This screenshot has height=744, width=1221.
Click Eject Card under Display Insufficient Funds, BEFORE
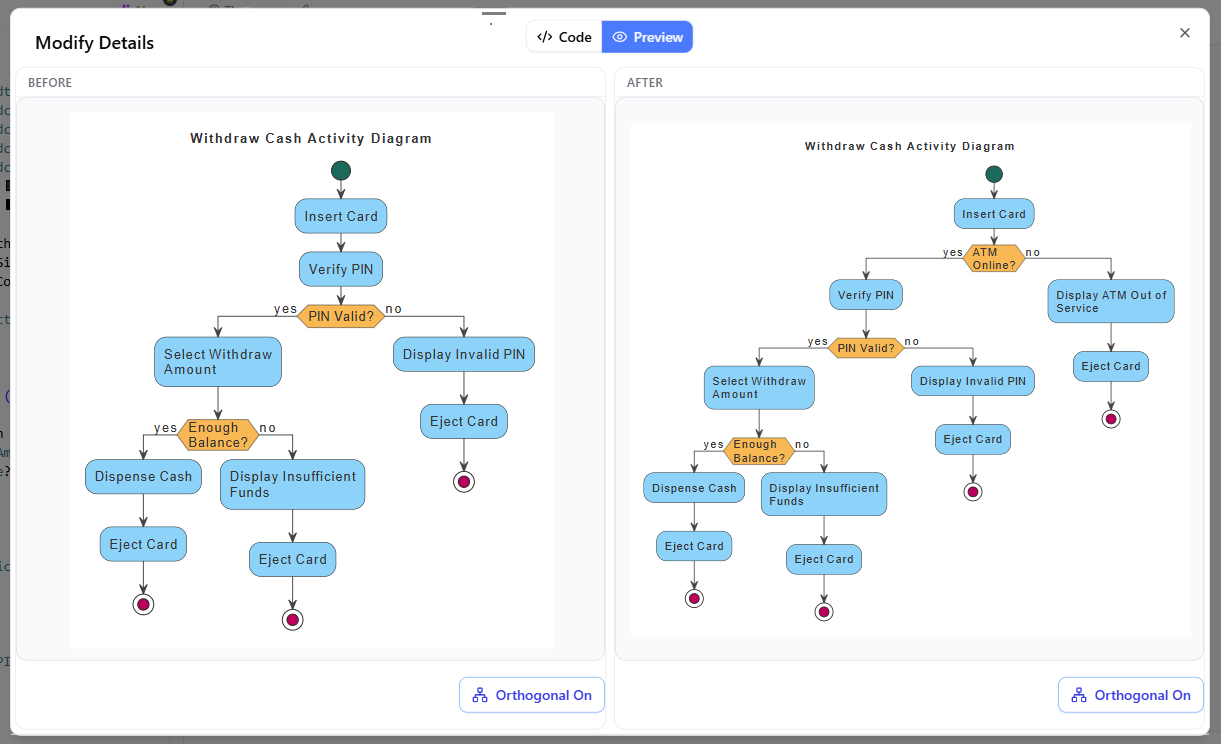click(293, 560)
